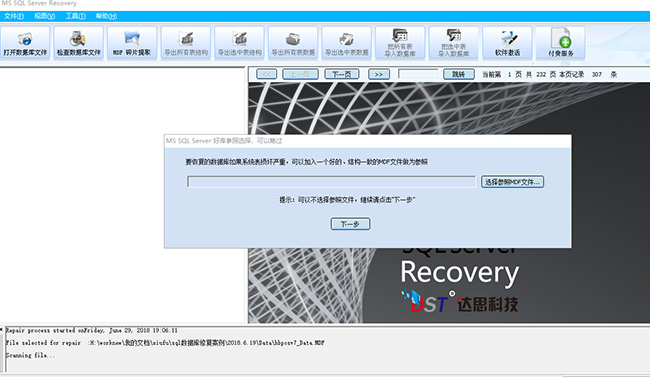Open the 帮助(H) menu
Image resolution: width=650 pixels, height=377 pixels.
[106, 16]
